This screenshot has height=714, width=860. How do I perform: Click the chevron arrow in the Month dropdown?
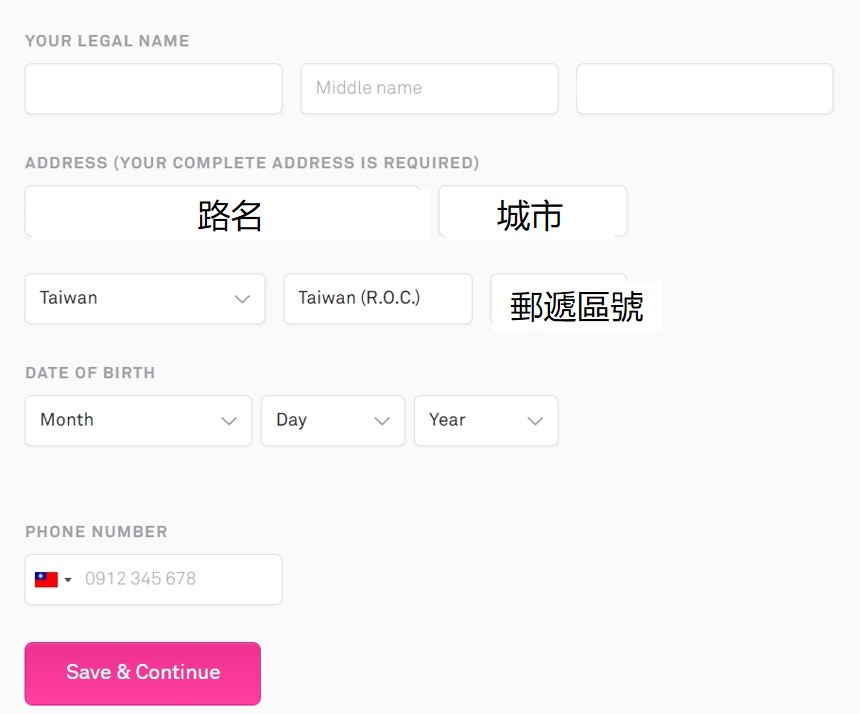229,421
